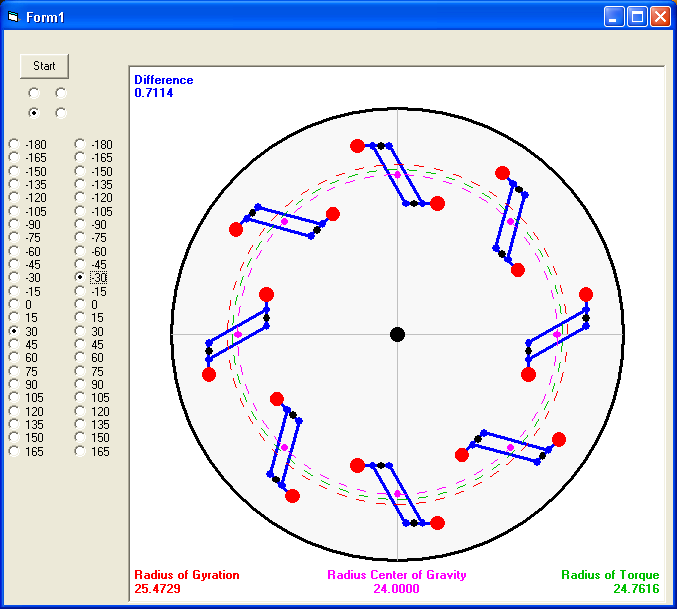This screenshot has height=609, width=677.
Task: Select 0 in the right angle column
Action: point(86,305)
